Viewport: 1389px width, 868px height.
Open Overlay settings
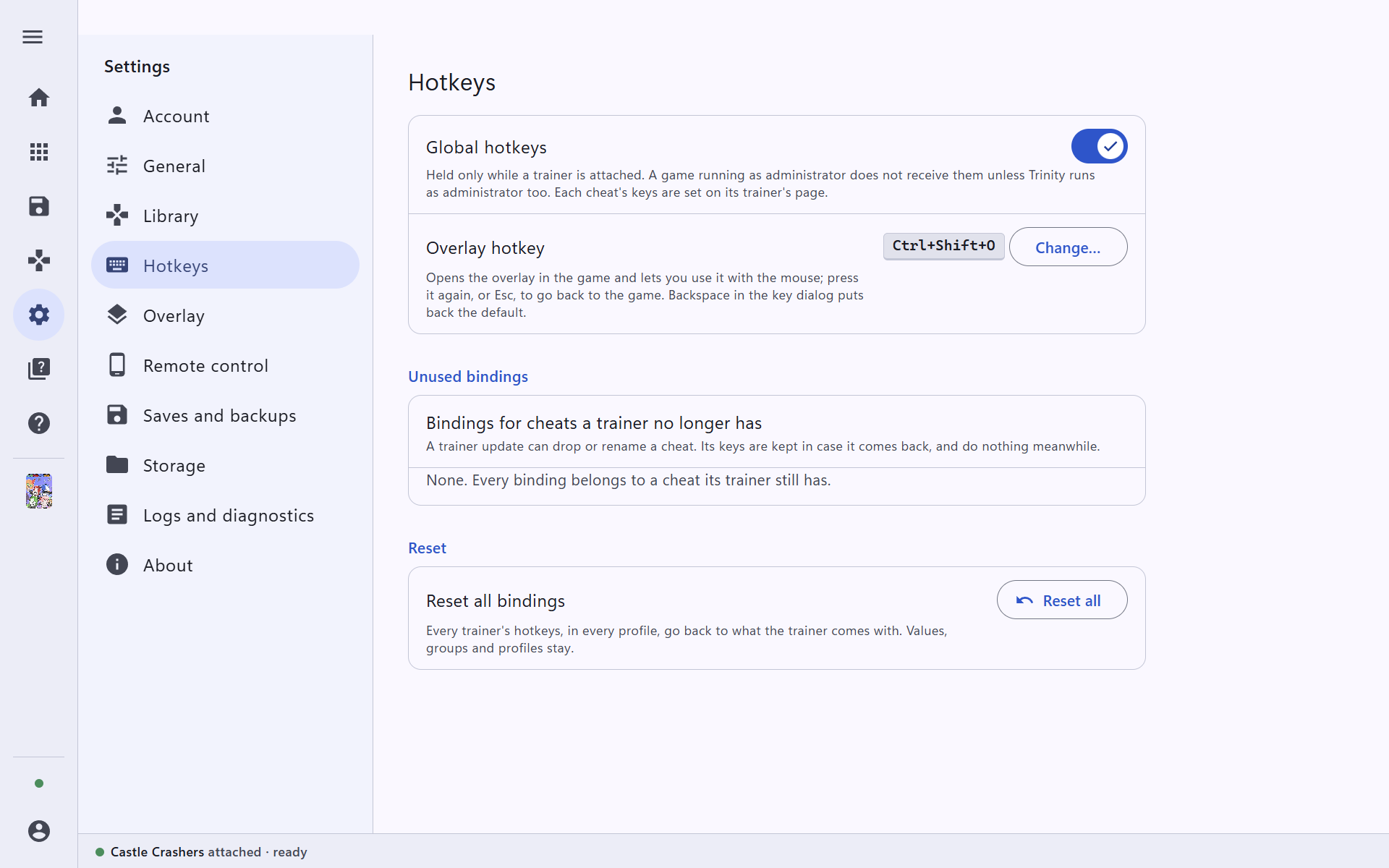click(x=225, y=315)
